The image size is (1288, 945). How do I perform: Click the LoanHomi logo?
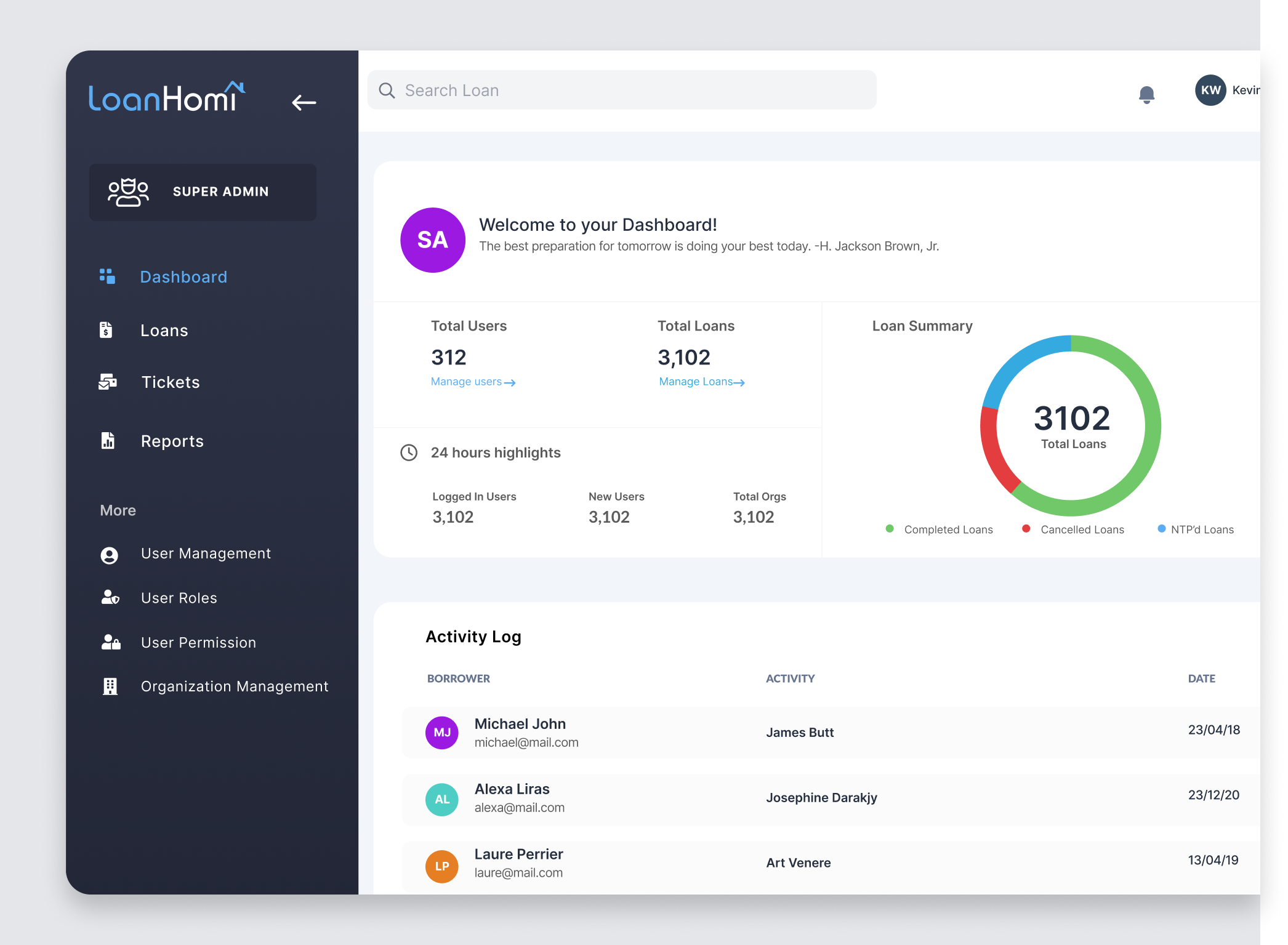pos(167,97)
